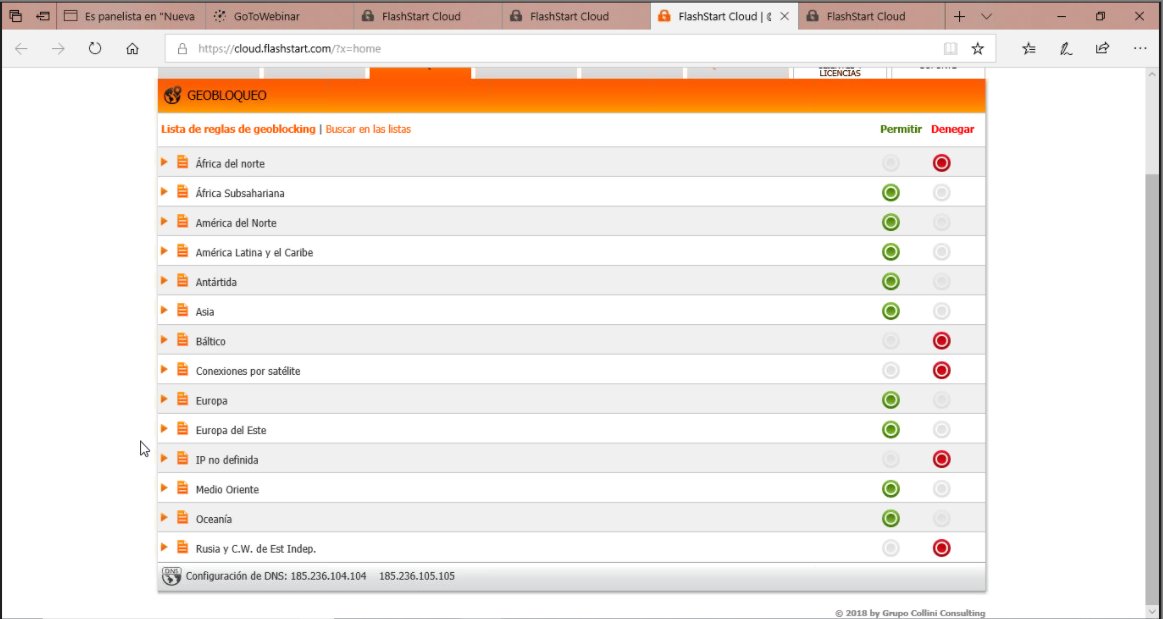The image size is (1163, 619).
Task: Expand the África del norte group
Action: pyautogui.click(x=165, y=162)
